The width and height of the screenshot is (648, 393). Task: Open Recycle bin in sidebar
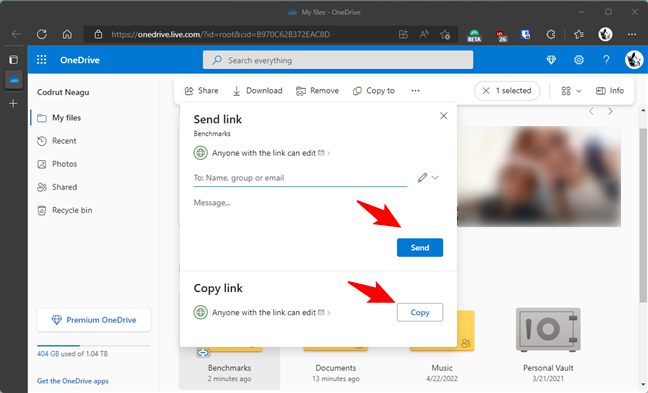pos(64,210)
